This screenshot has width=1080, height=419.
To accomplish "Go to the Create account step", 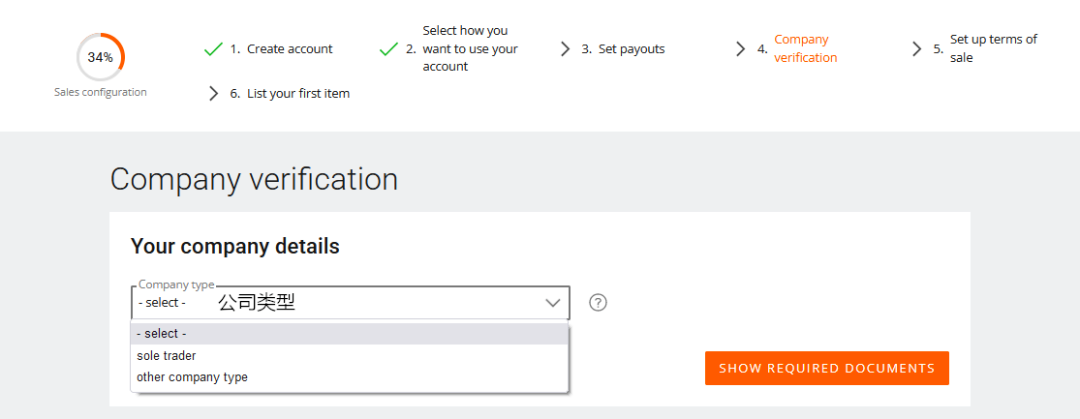I will (289, 49).
